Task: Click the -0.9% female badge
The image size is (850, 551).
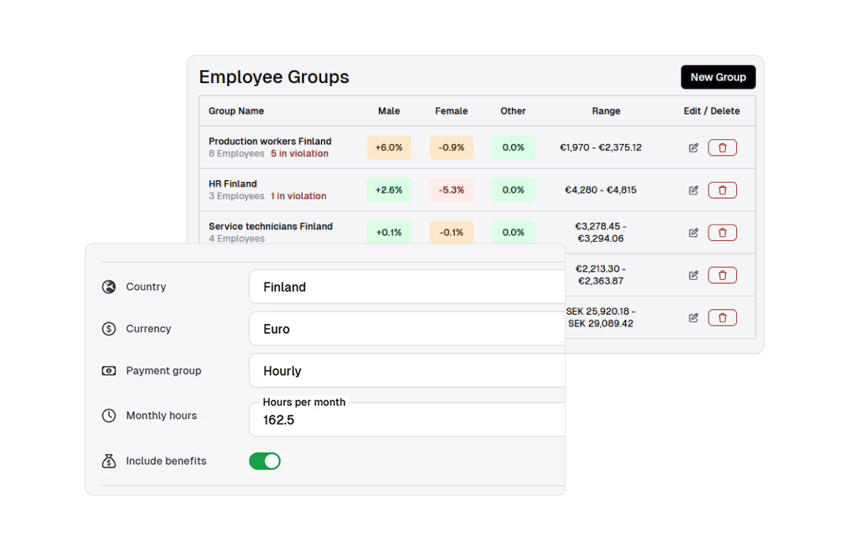Action: pyautogui.click(x=452, y=148)
